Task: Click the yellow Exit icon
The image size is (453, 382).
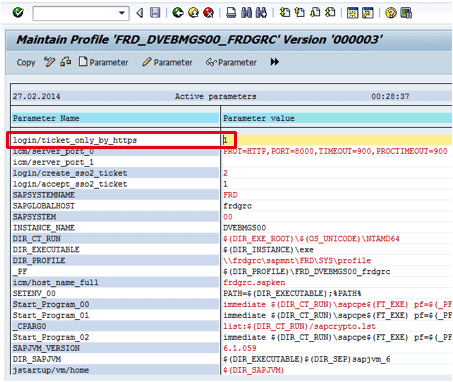Action: pyautogui.click(x=193, y=13)
